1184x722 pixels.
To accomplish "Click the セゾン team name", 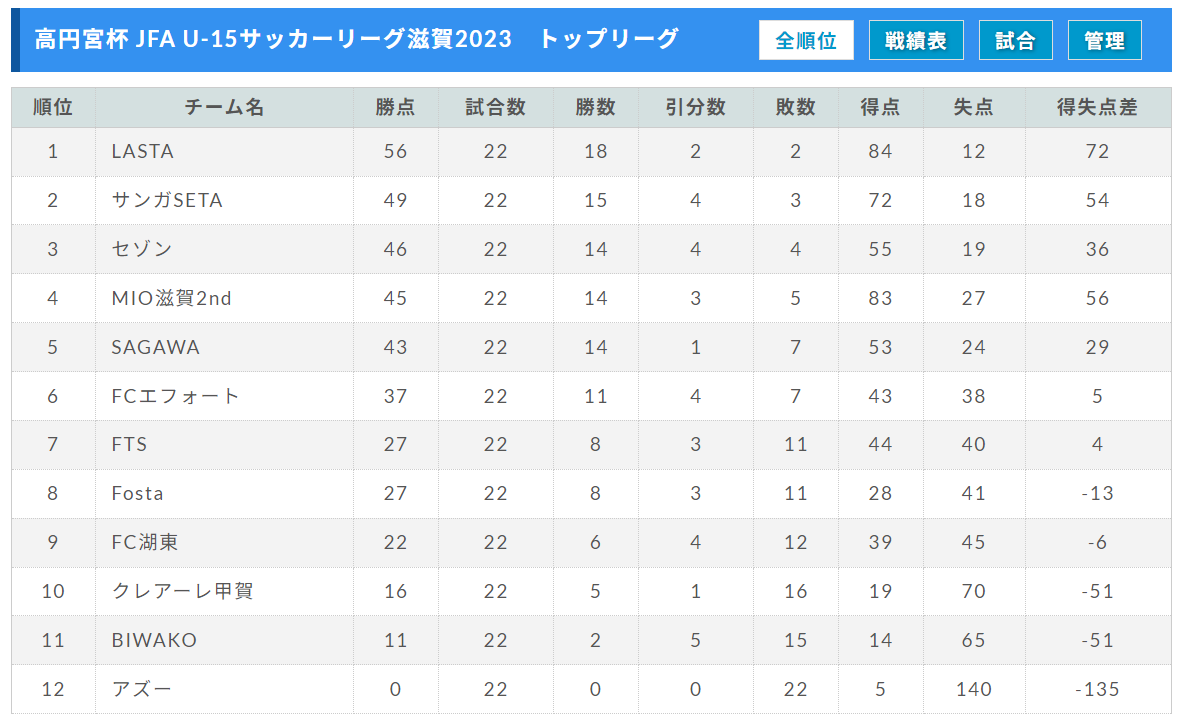I will pos(142,249).
